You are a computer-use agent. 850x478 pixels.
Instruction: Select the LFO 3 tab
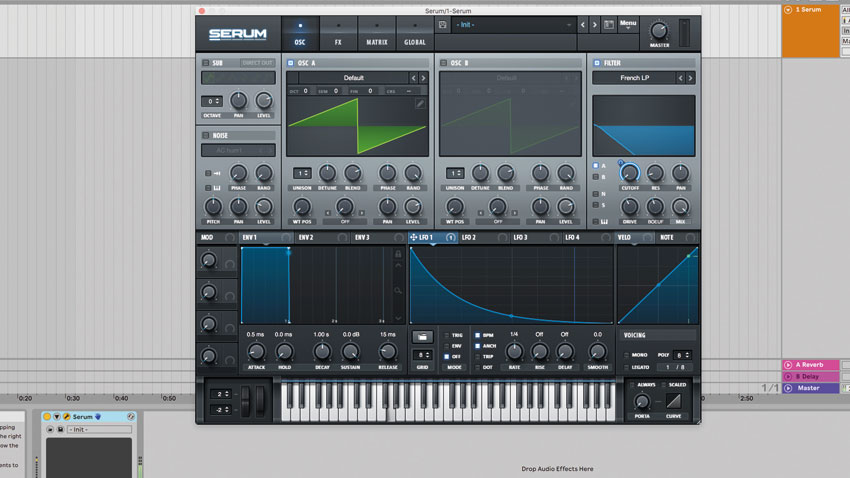pyautogui.click(x=536, y=237)
